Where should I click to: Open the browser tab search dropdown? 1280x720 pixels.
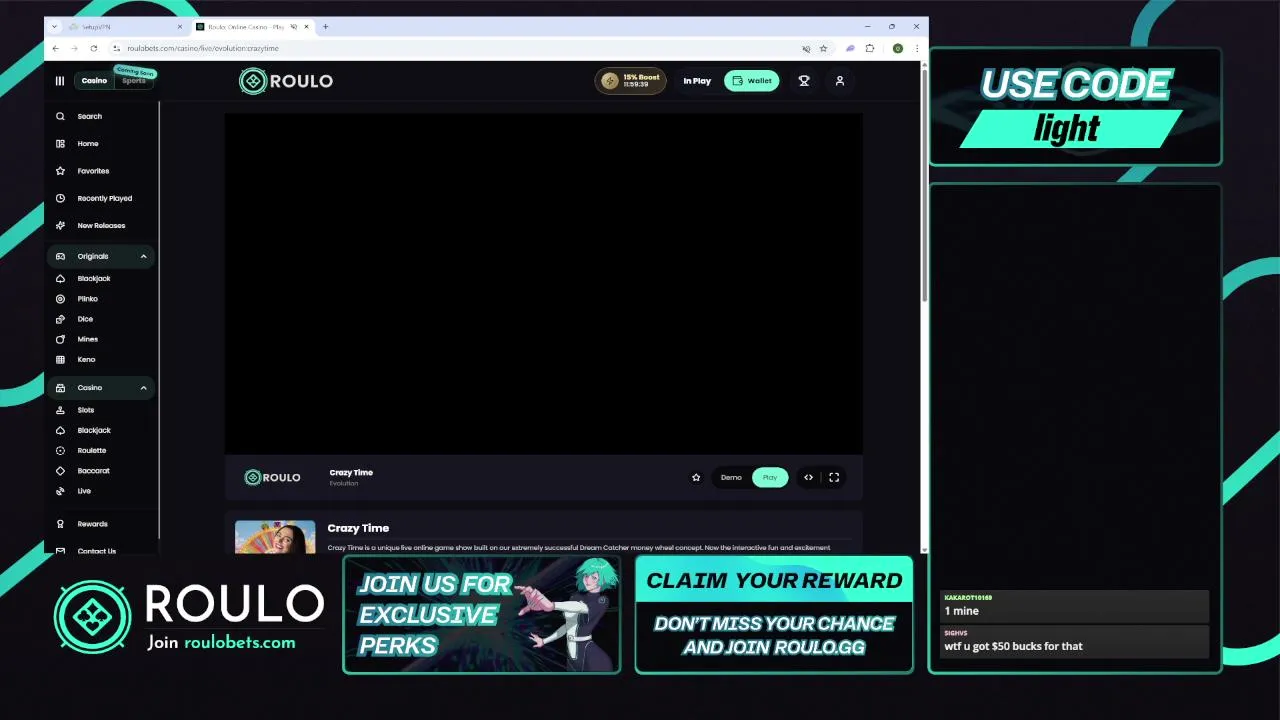click(x=55, y=27)
